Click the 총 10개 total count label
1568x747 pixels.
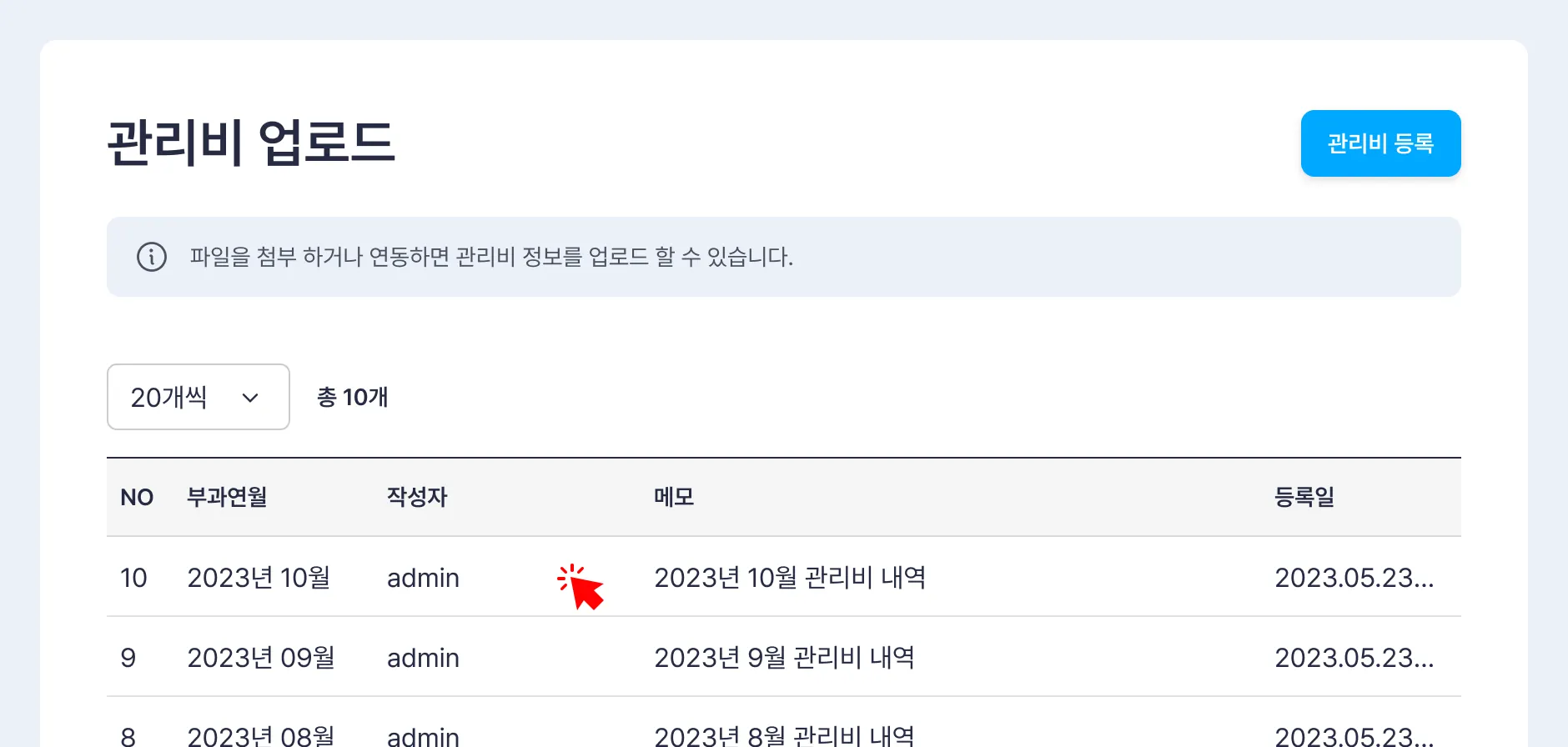click(x=352, y=397)
